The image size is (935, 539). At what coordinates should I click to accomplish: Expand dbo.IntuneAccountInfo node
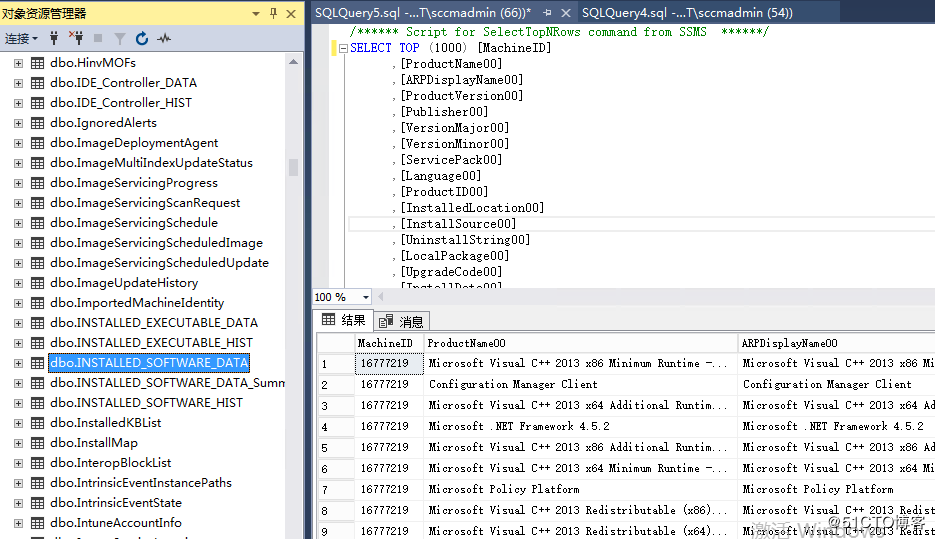click(x=18, y=523)
